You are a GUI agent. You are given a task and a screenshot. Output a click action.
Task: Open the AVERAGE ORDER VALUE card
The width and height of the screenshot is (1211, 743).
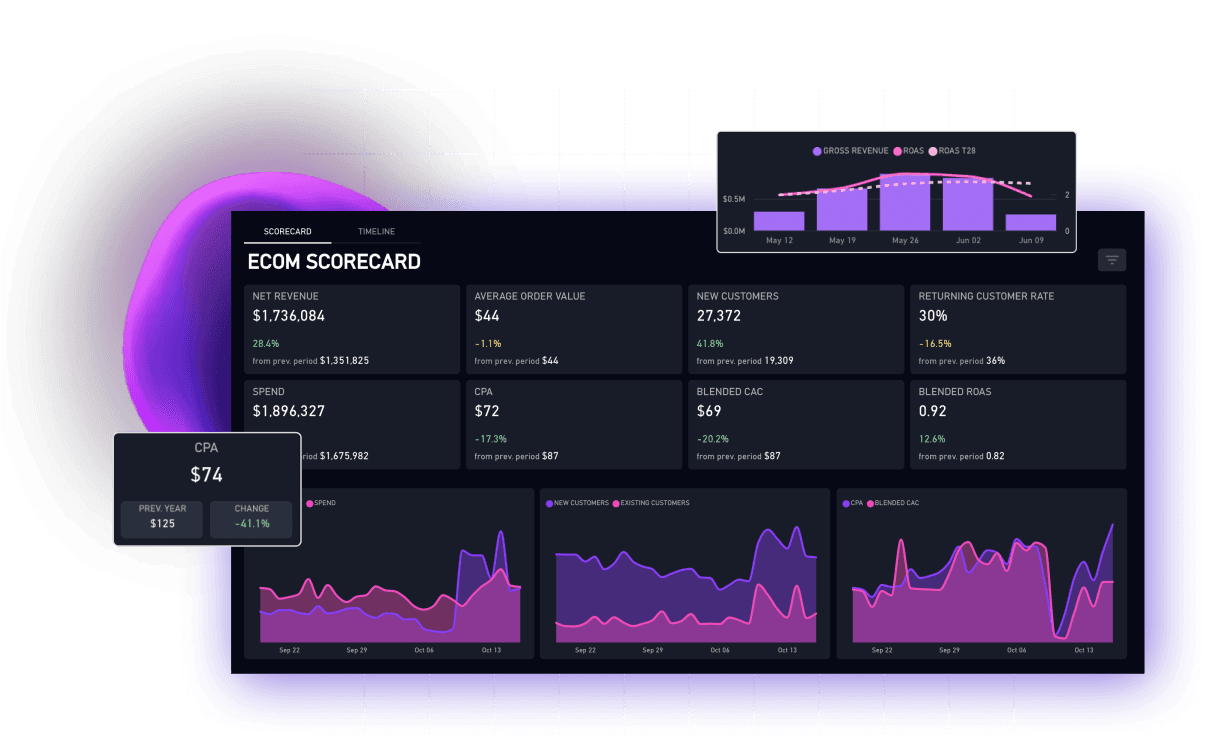click(x=573, y=328)
